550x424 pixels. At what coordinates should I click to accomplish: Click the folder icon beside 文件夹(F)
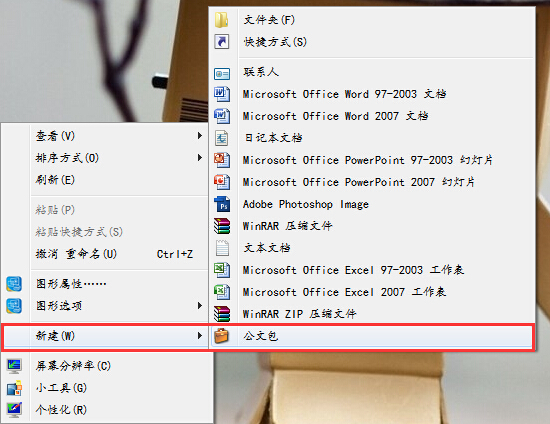[222, 20]
